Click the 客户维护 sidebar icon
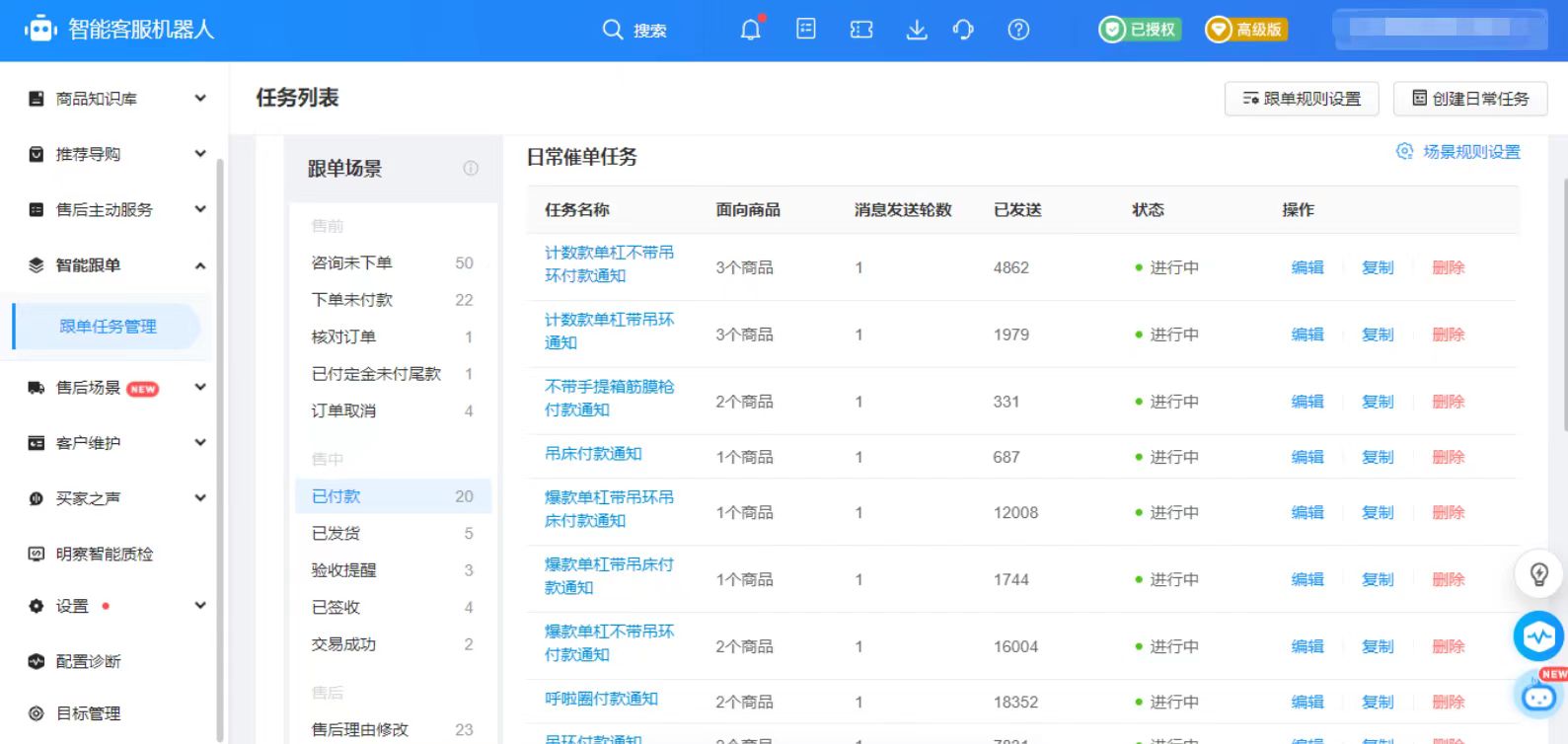The width and height of the screenshot is (1568, 744). 37,443
